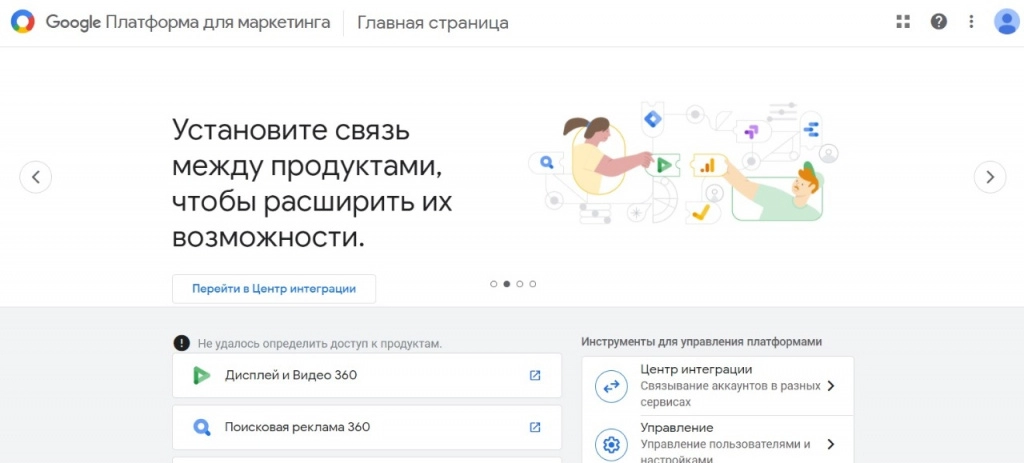Open the Поисковая реклама 360 card
The width and height of the screenshot is (1024, 463).
[x=367, y=428]
